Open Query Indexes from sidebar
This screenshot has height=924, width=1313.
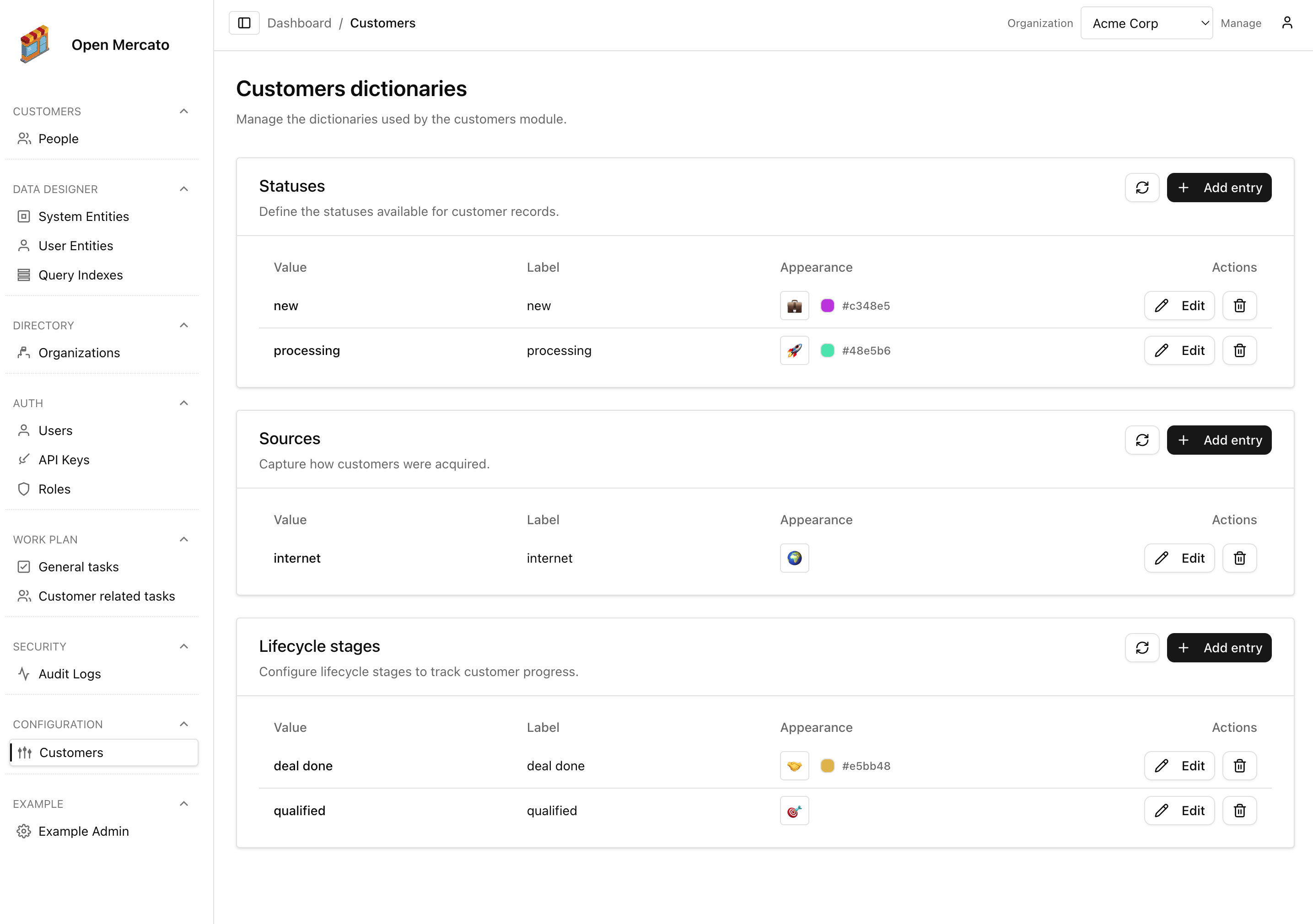click(x=81, y=275)
